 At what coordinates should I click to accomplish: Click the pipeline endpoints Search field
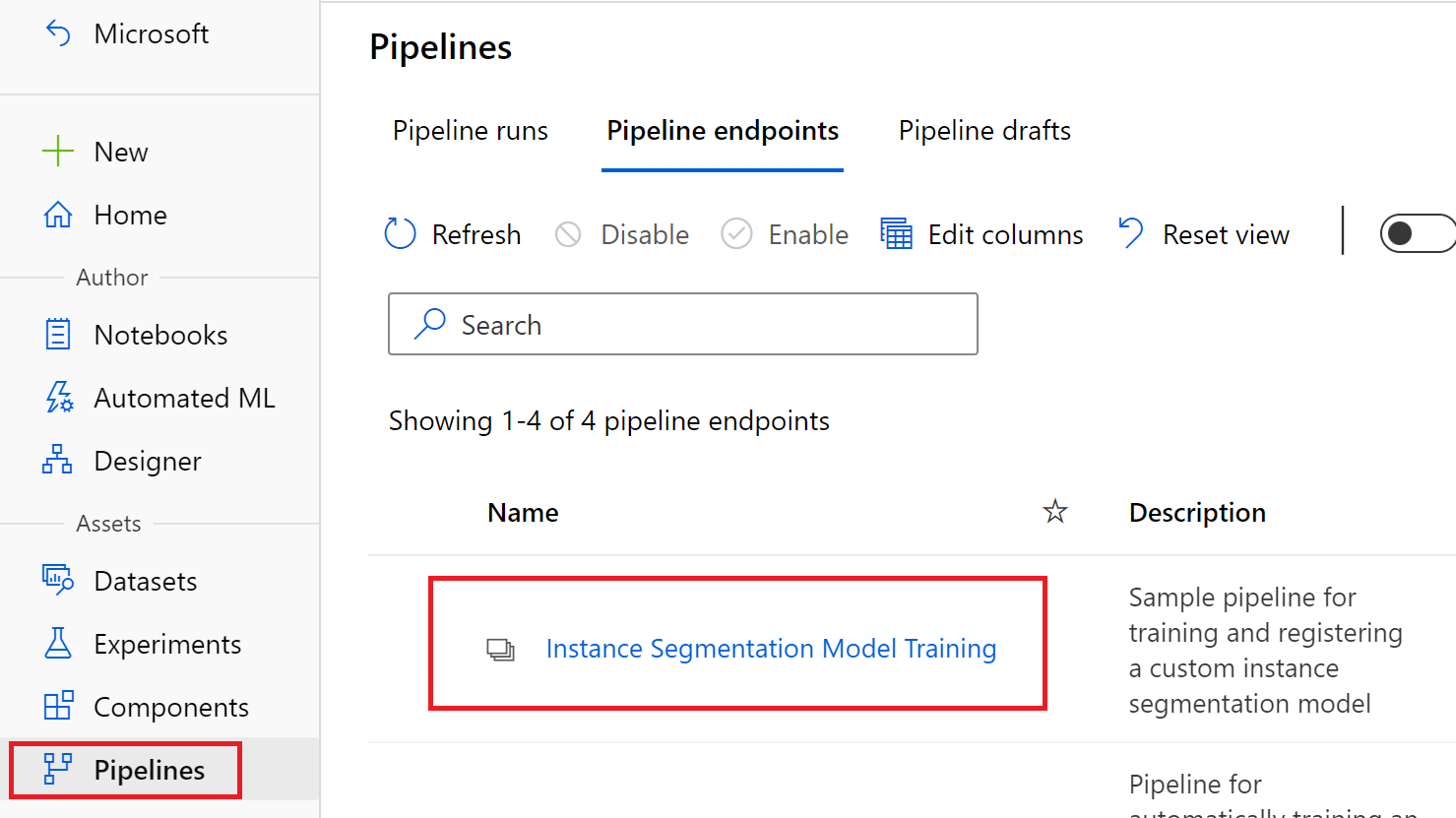683,324
